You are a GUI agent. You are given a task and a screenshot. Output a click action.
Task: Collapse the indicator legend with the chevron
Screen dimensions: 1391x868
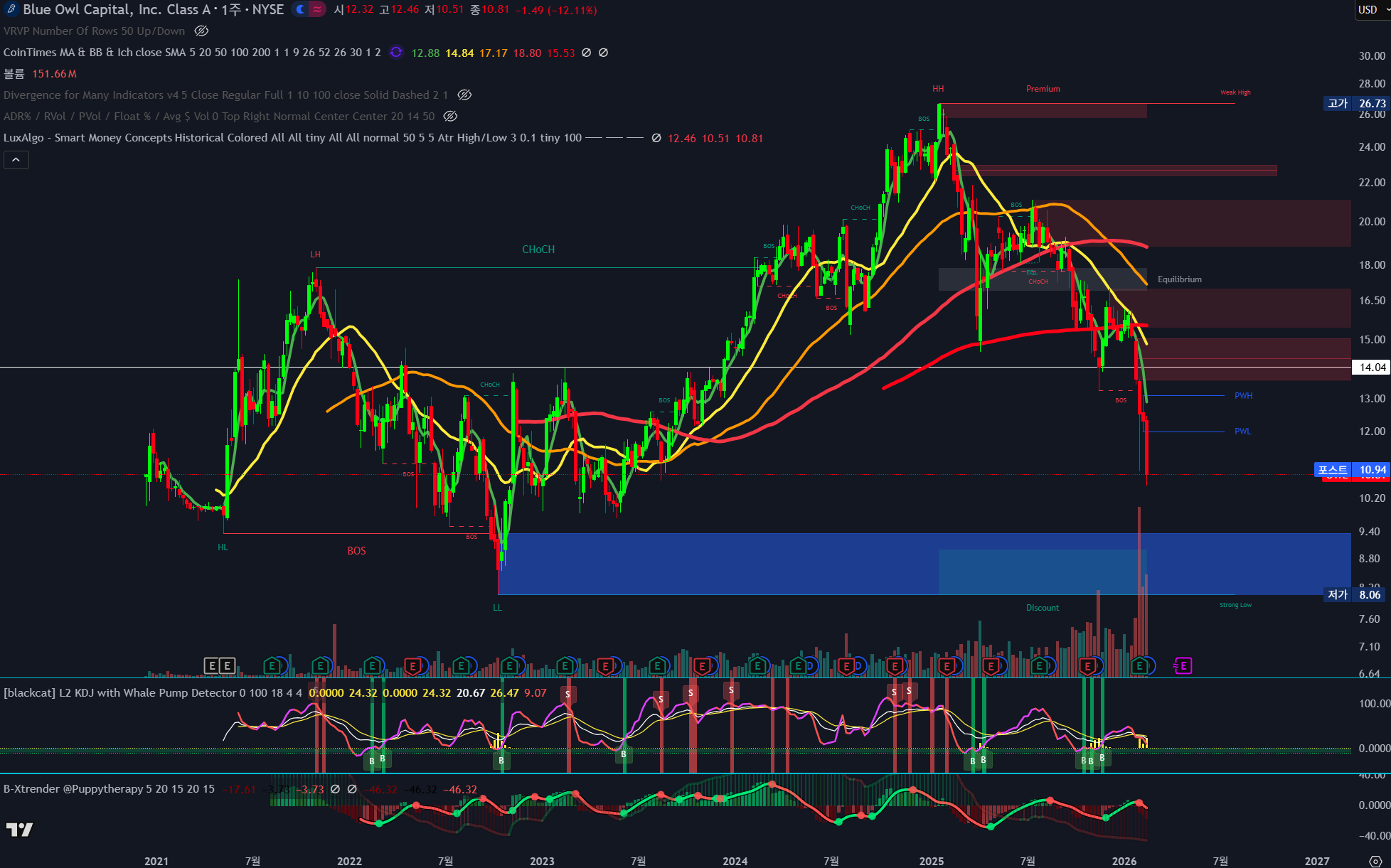tap(16, 160)
